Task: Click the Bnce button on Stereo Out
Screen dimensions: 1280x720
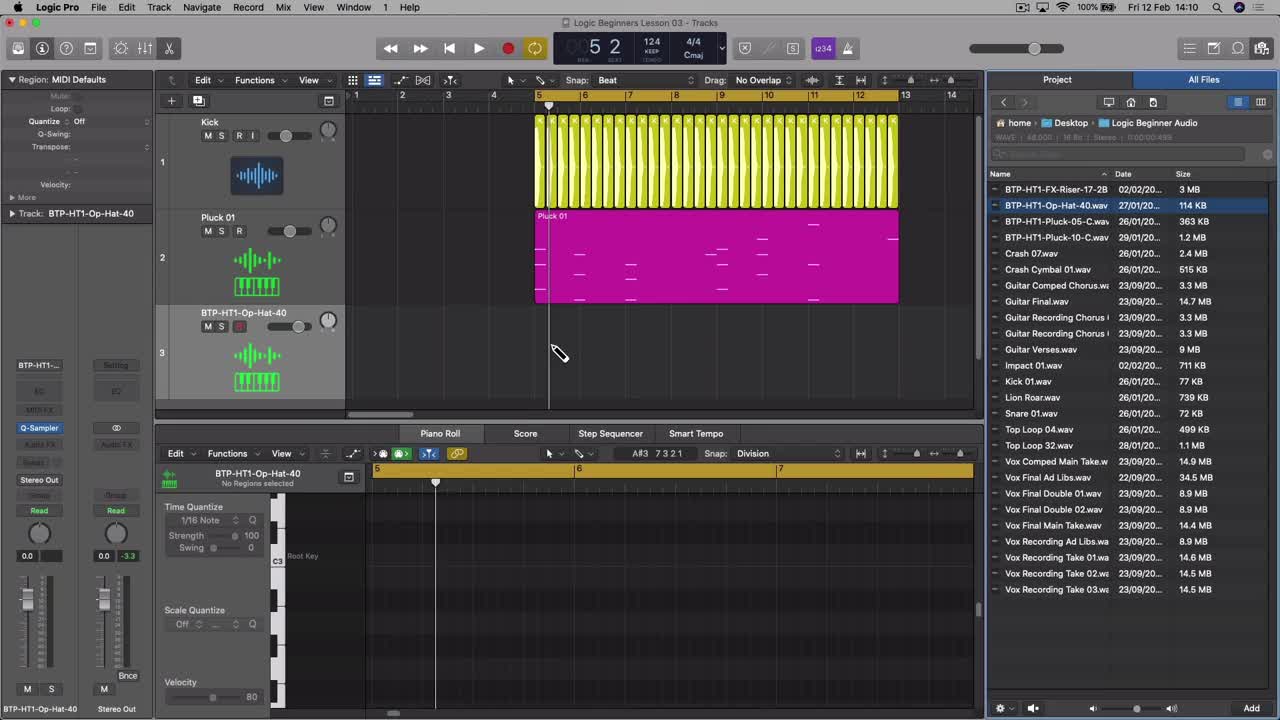Action: (x=128, y=676)
